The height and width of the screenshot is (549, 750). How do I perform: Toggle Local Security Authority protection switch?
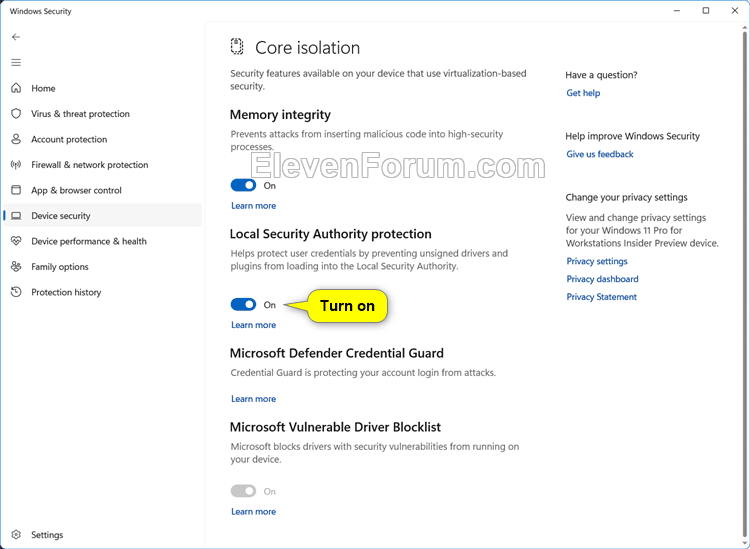pyautogui.click(x=243, y=304)
